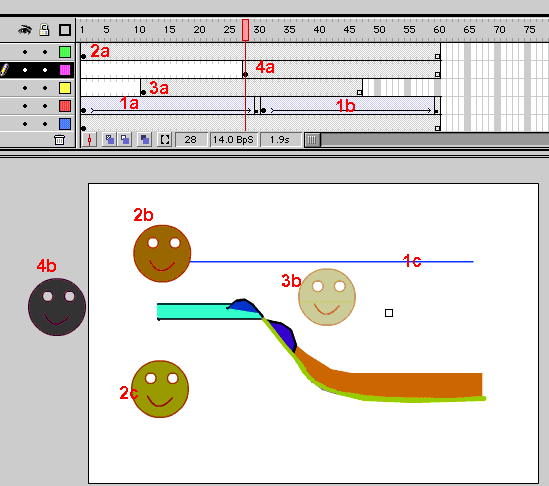Click the green layer outline color swatch
Viewport: 549px width, 486px height.
point(65,52)
